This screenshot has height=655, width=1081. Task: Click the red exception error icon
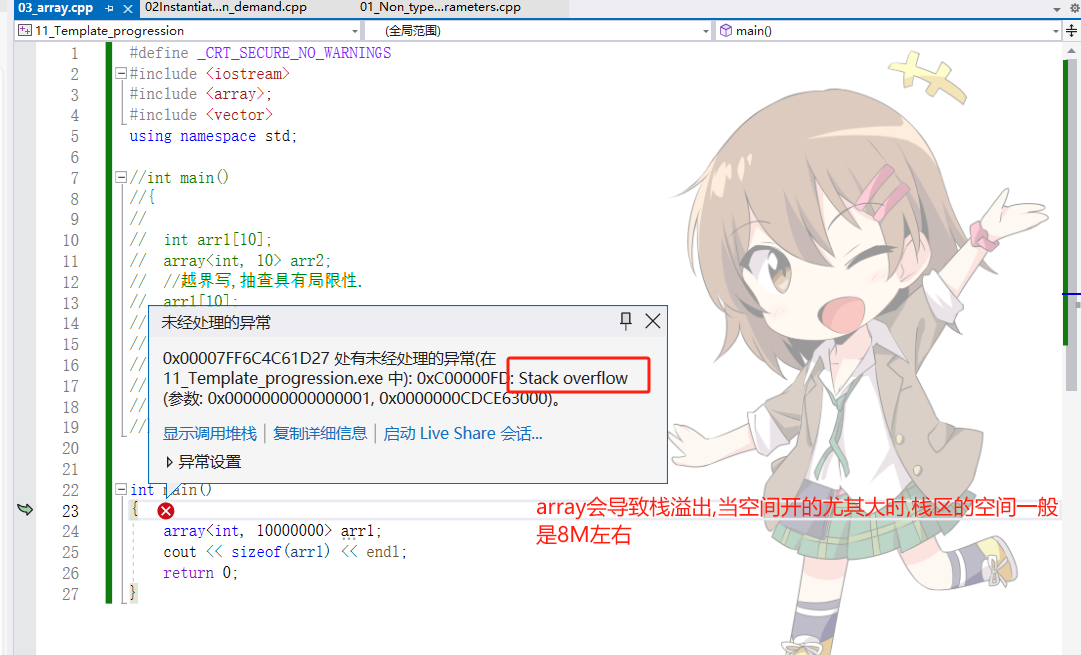pyautogui.click(x=165, y=511)
